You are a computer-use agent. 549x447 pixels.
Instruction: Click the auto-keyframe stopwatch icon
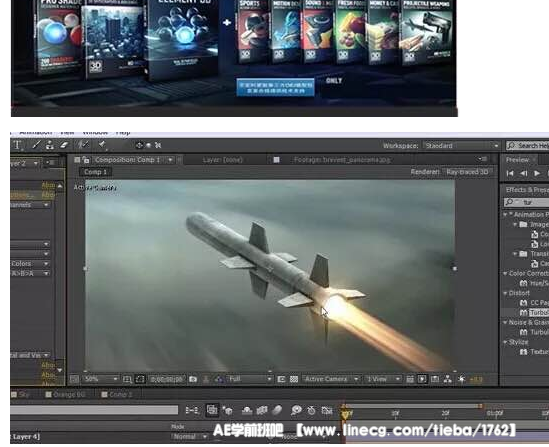pyautogui.click(x=311, y=410)
